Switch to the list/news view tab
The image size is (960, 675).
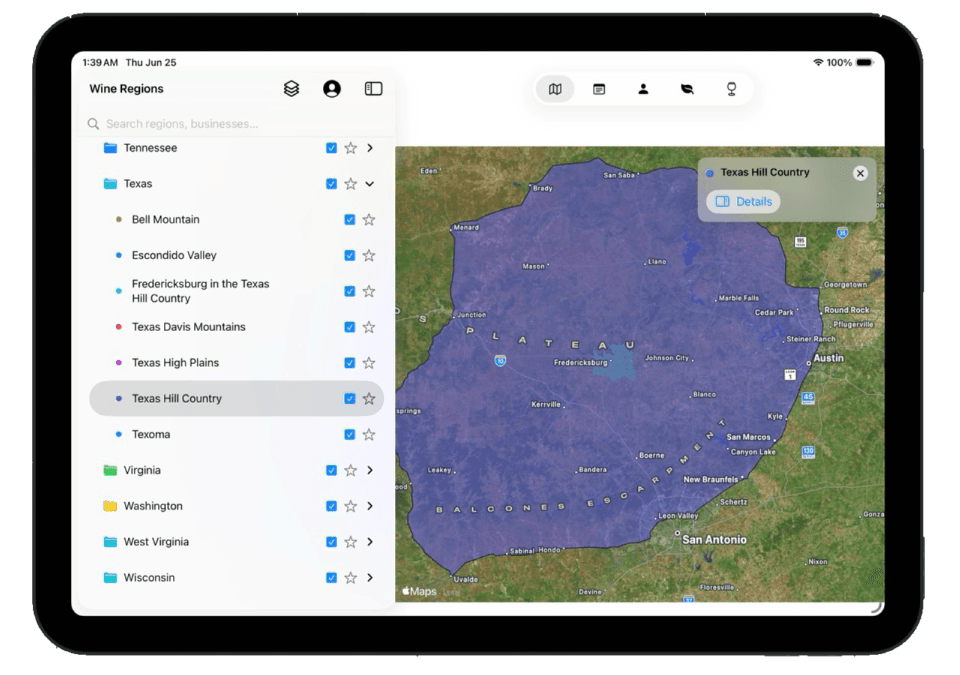599,89
